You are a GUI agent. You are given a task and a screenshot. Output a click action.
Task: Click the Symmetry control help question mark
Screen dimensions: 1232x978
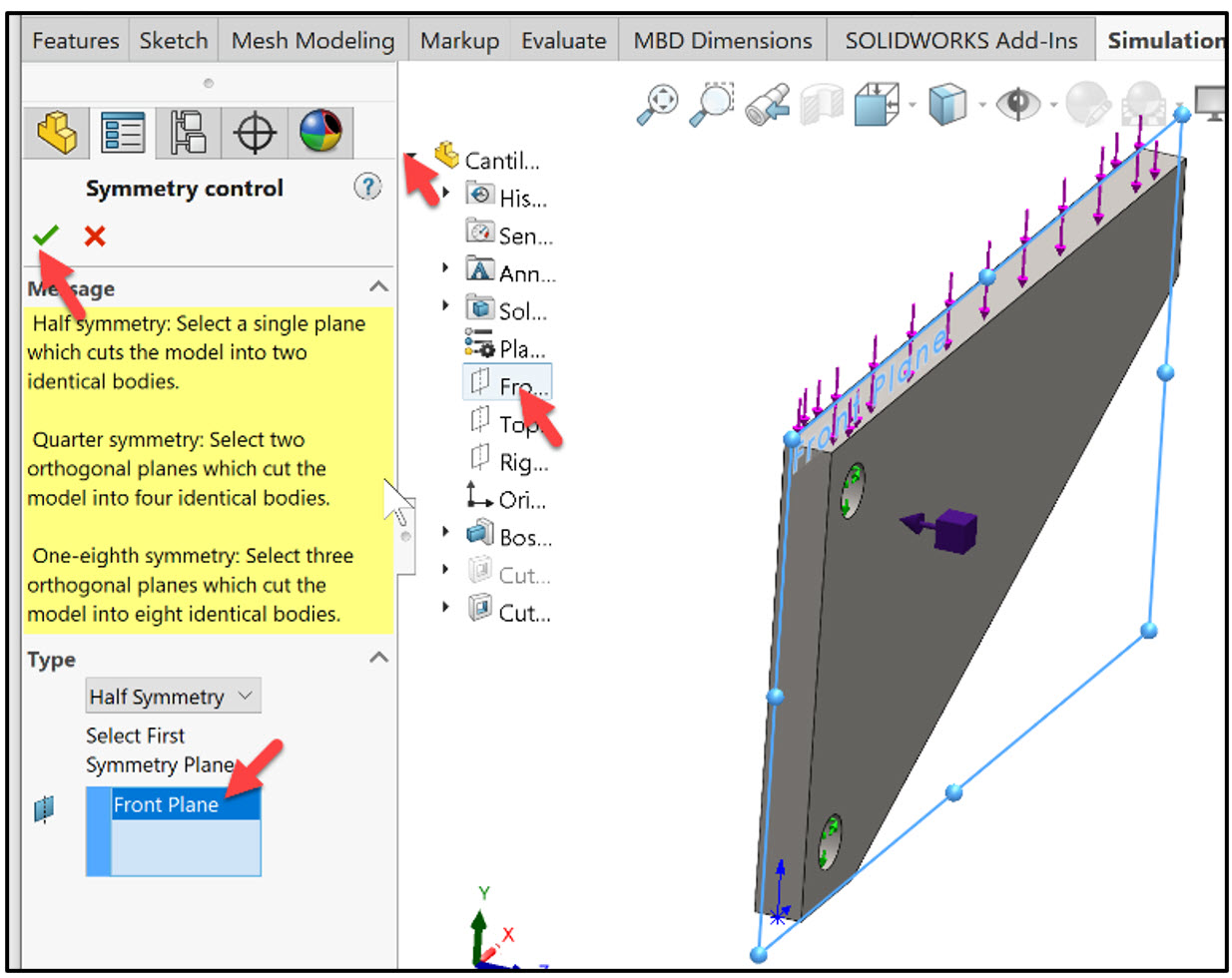click(367, 188)
